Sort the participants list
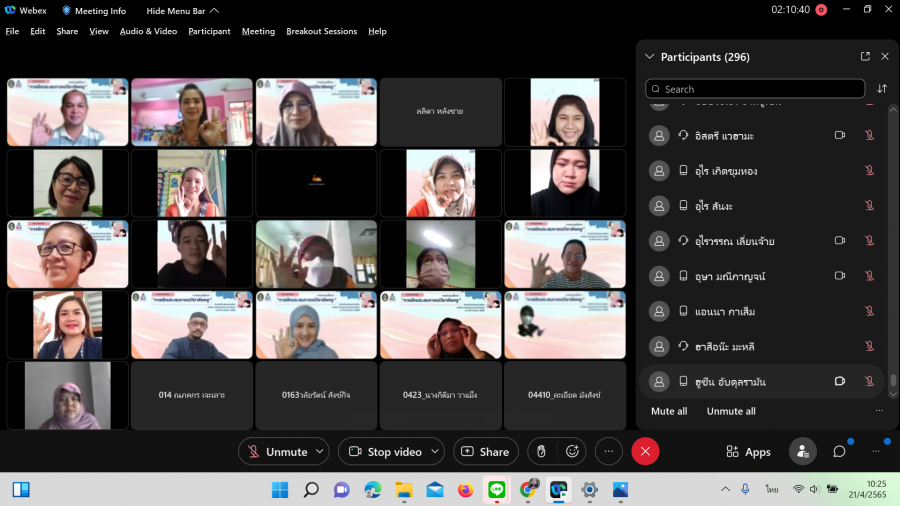The image size is (900, 506). tap(882, 89)
